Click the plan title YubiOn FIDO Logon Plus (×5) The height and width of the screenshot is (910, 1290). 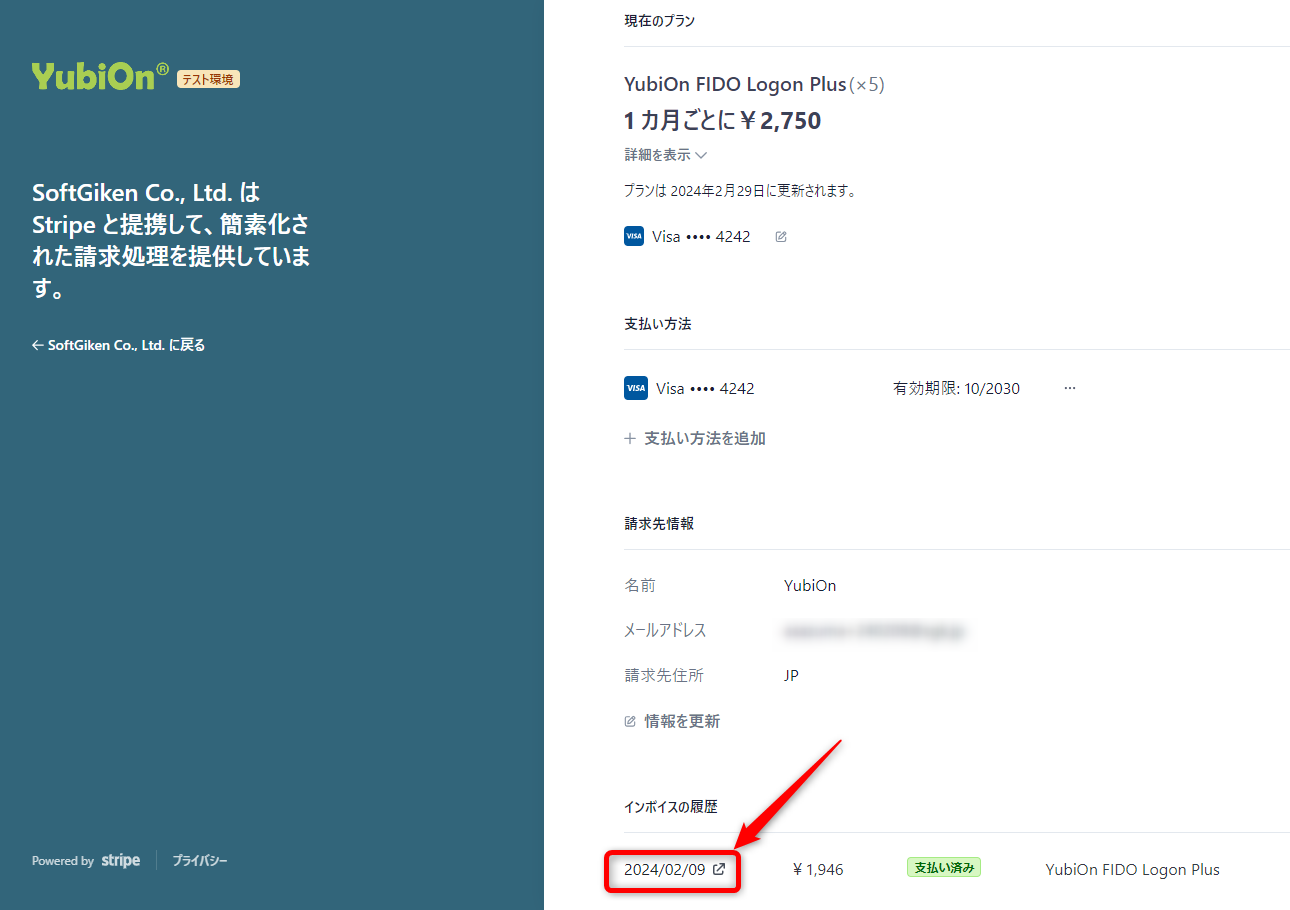[x=754, y=84]
